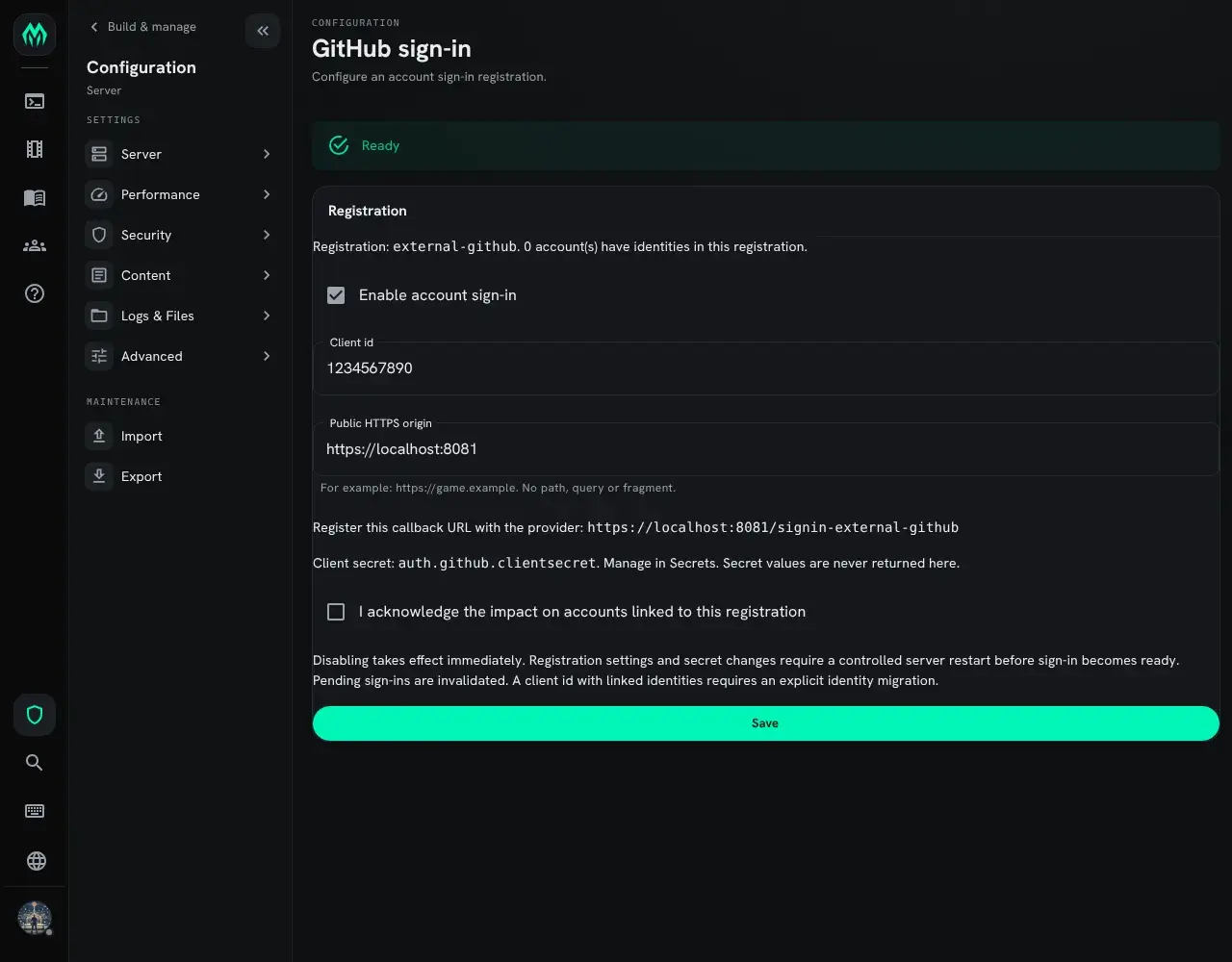Open the search magnifier icon

(x=35, y=763)
